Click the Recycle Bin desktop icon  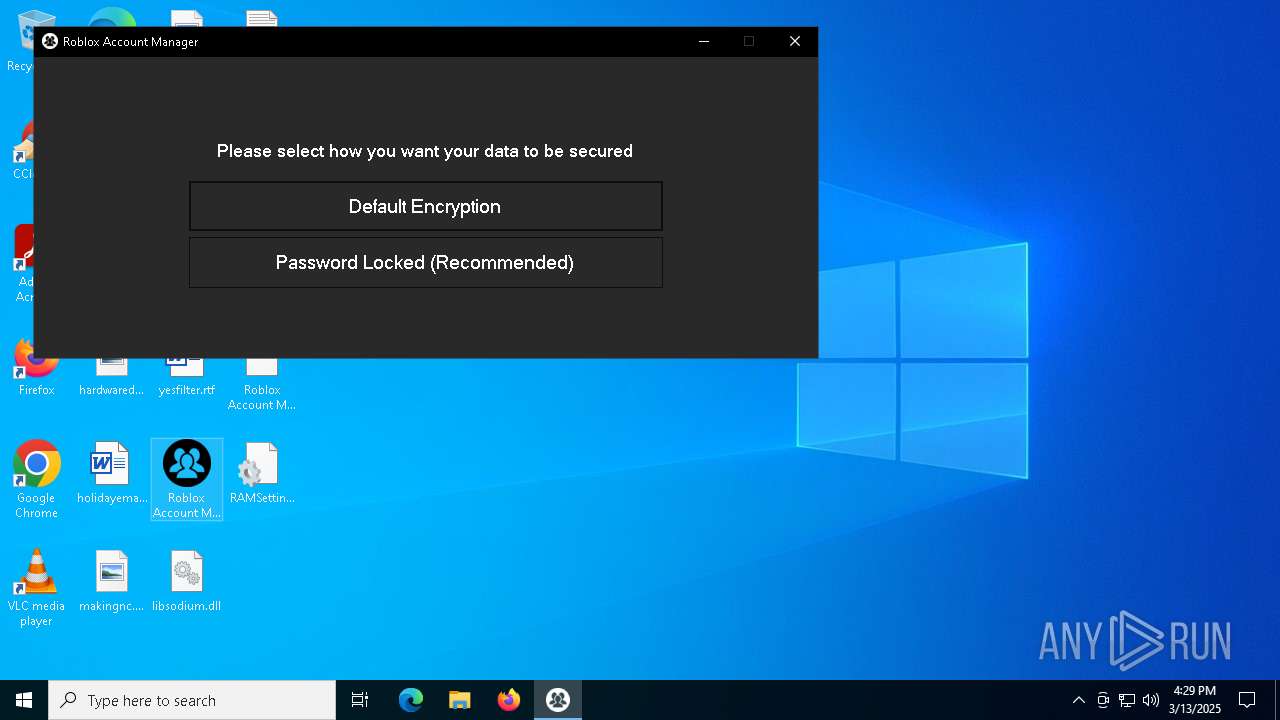[x=18, y=40]
